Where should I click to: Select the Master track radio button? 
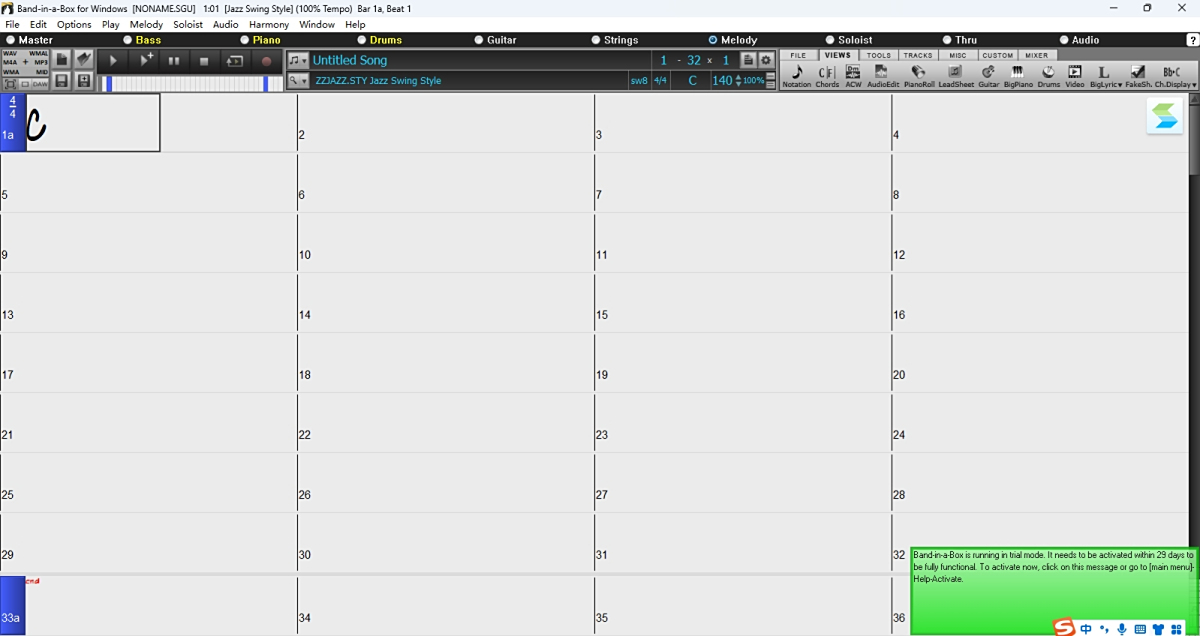click(11, 40)
